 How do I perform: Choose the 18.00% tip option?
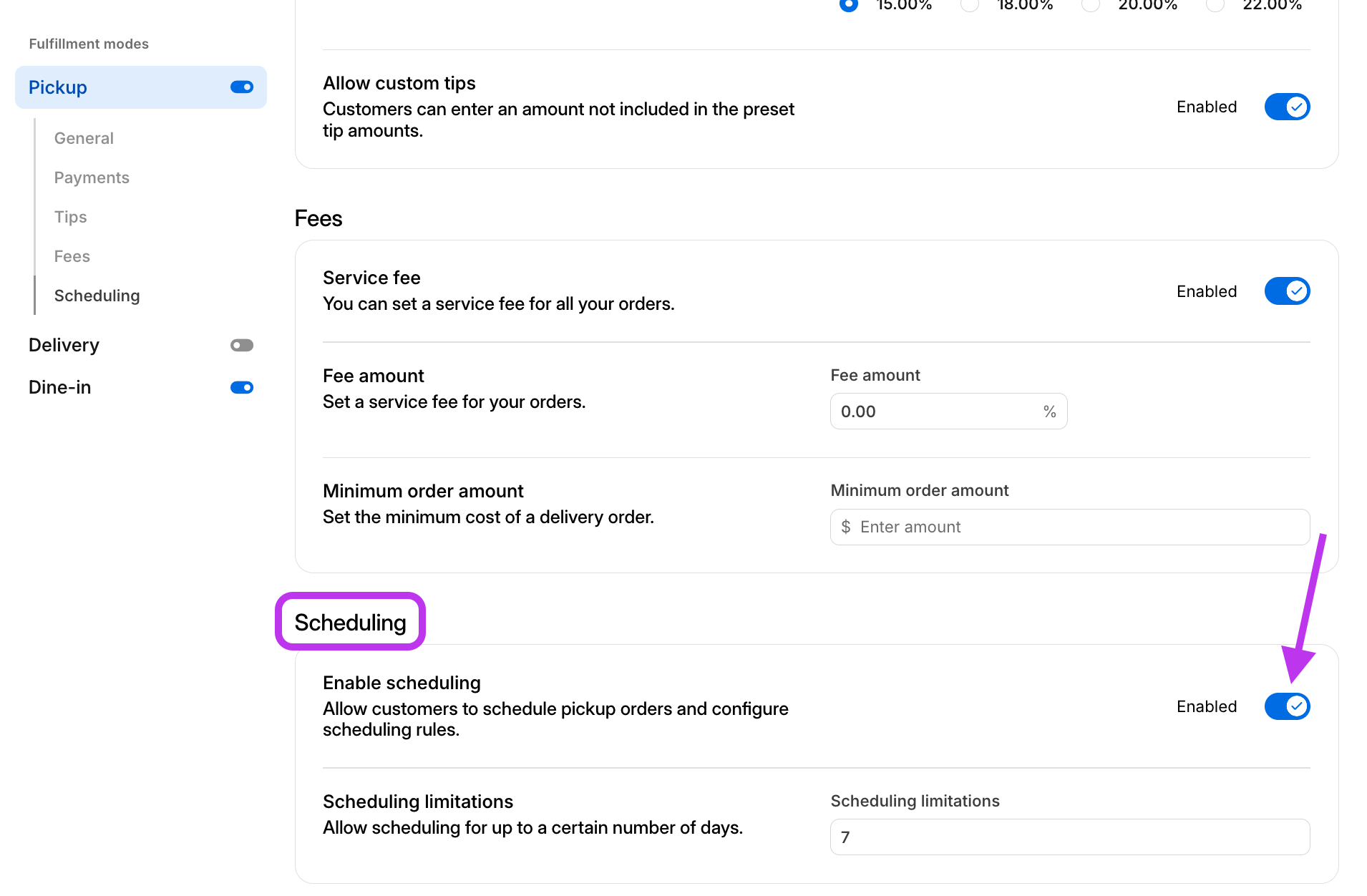click(x=970, y=5)
